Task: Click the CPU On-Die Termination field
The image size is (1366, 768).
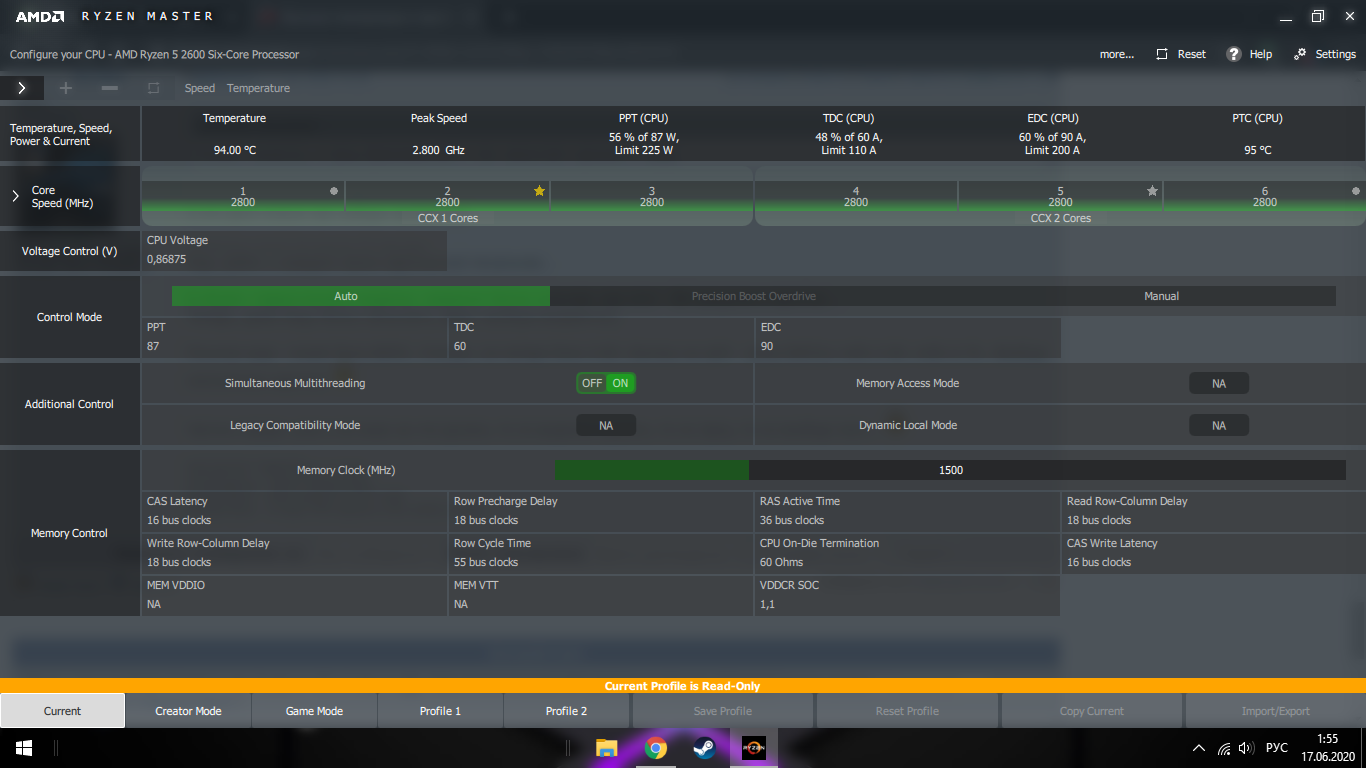Action: [x=908, y=553]
